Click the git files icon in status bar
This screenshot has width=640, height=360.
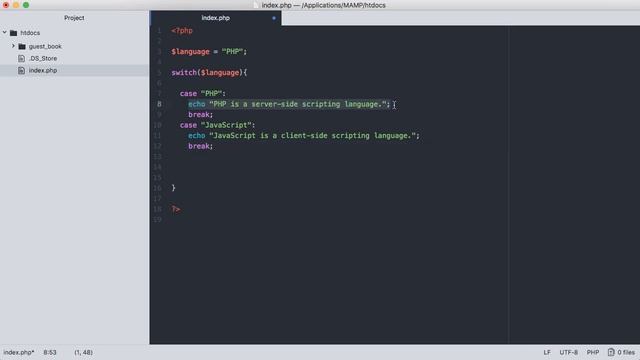[611, 352]
